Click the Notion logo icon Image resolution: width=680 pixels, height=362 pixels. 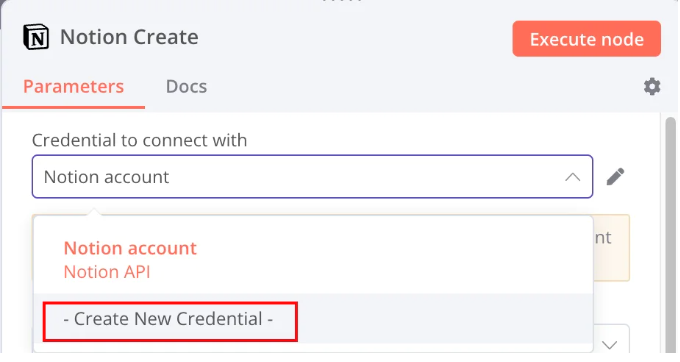pyautogui.click(x=36, y=37)
